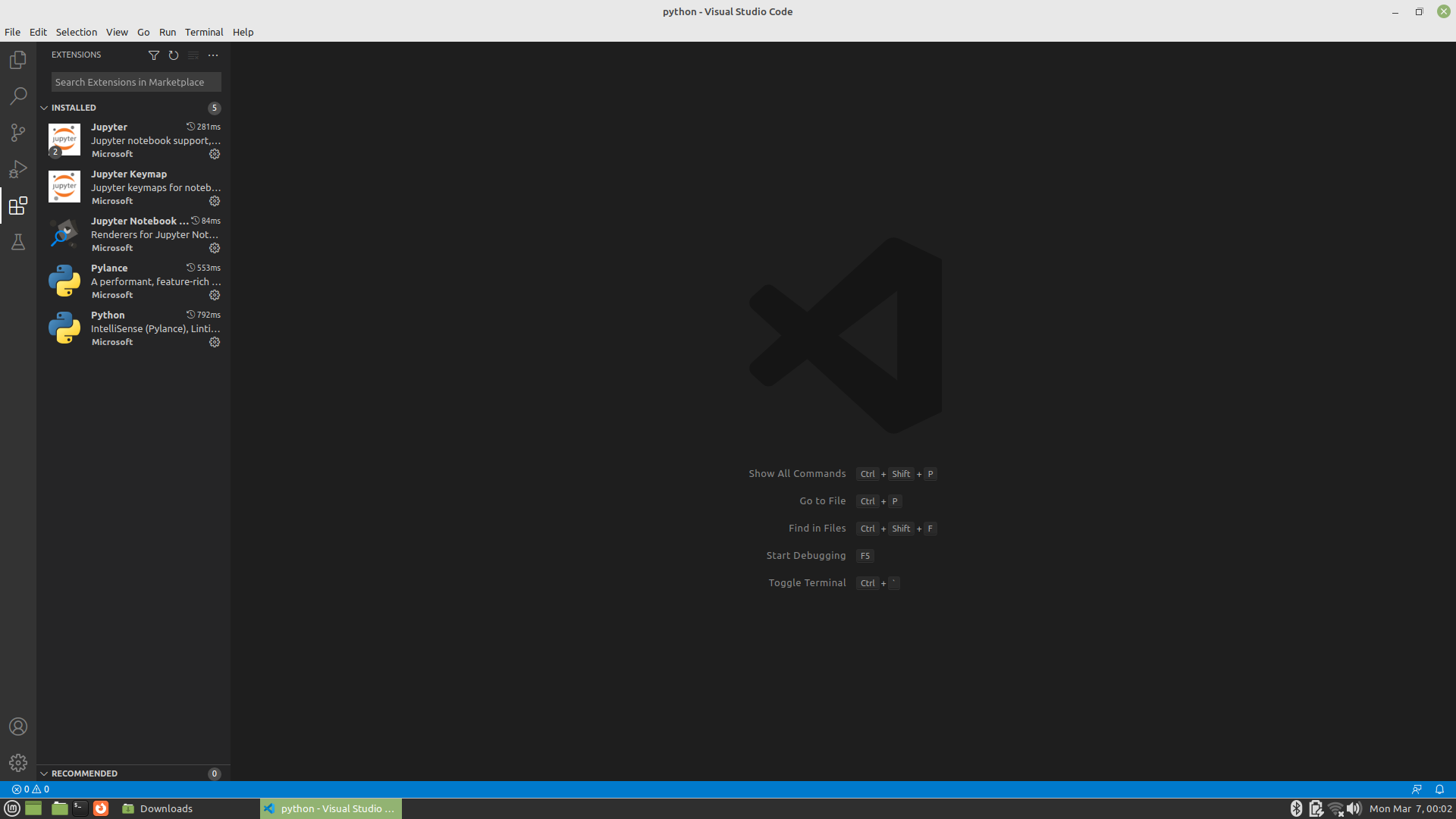Click errors and warnings status bar indicator

tap(31, 789)
